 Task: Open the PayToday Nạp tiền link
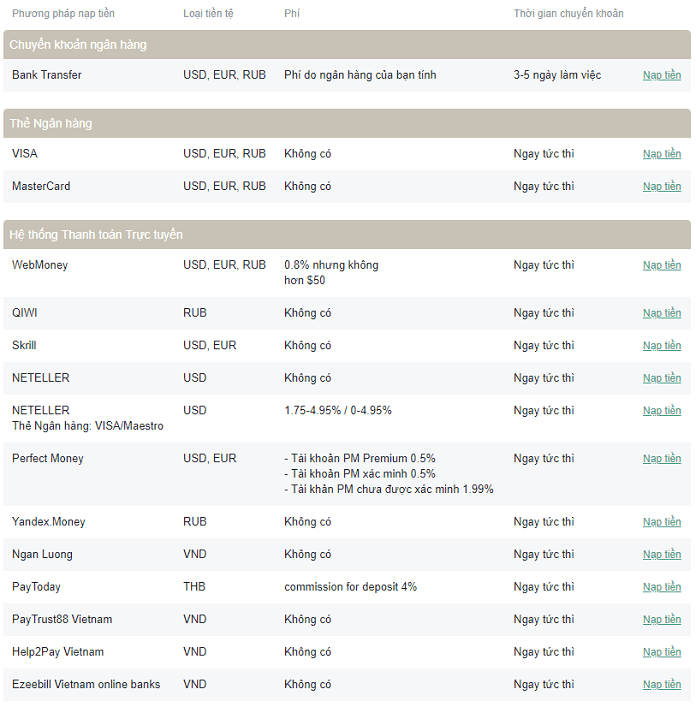click(x=661, y=587)
